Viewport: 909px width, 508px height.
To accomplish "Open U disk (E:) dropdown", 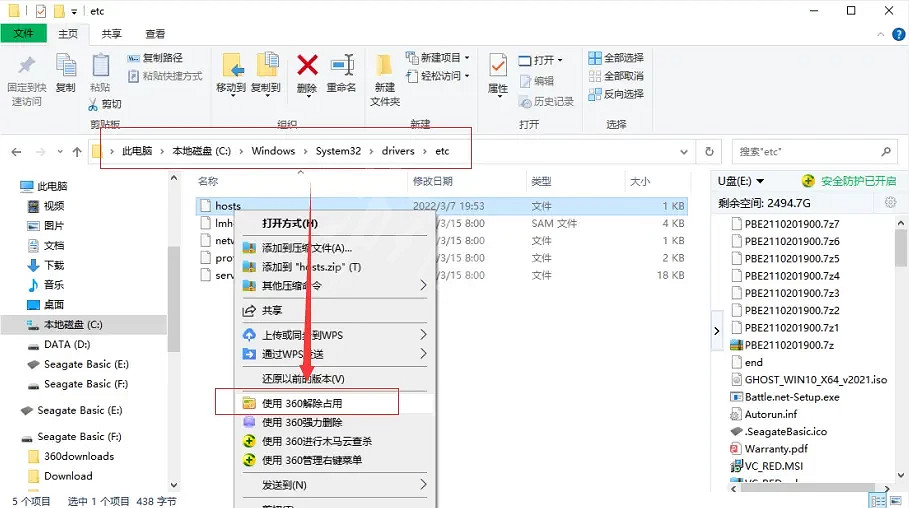I will [741, 181].
